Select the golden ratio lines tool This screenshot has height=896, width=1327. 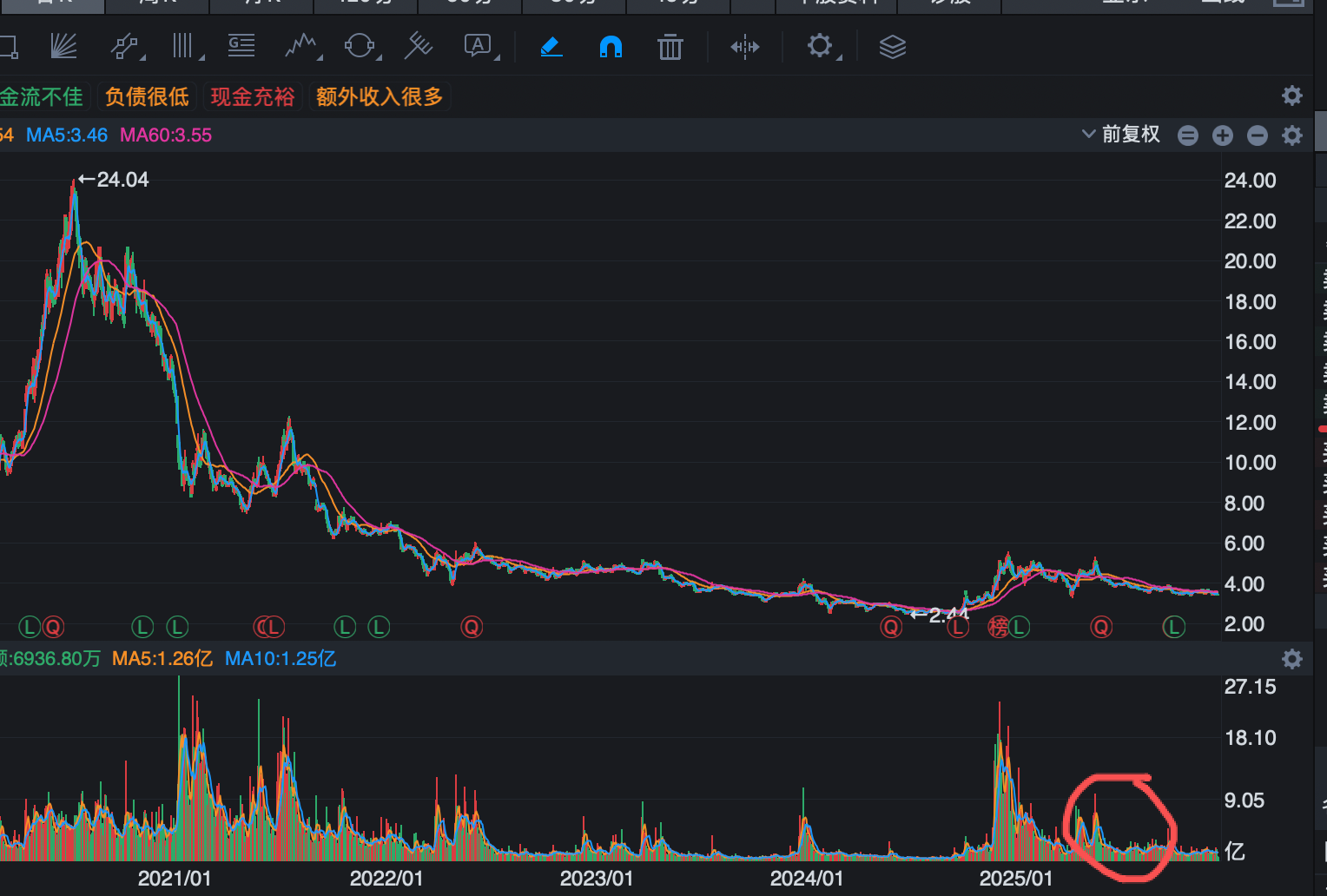tap(241, 46)
